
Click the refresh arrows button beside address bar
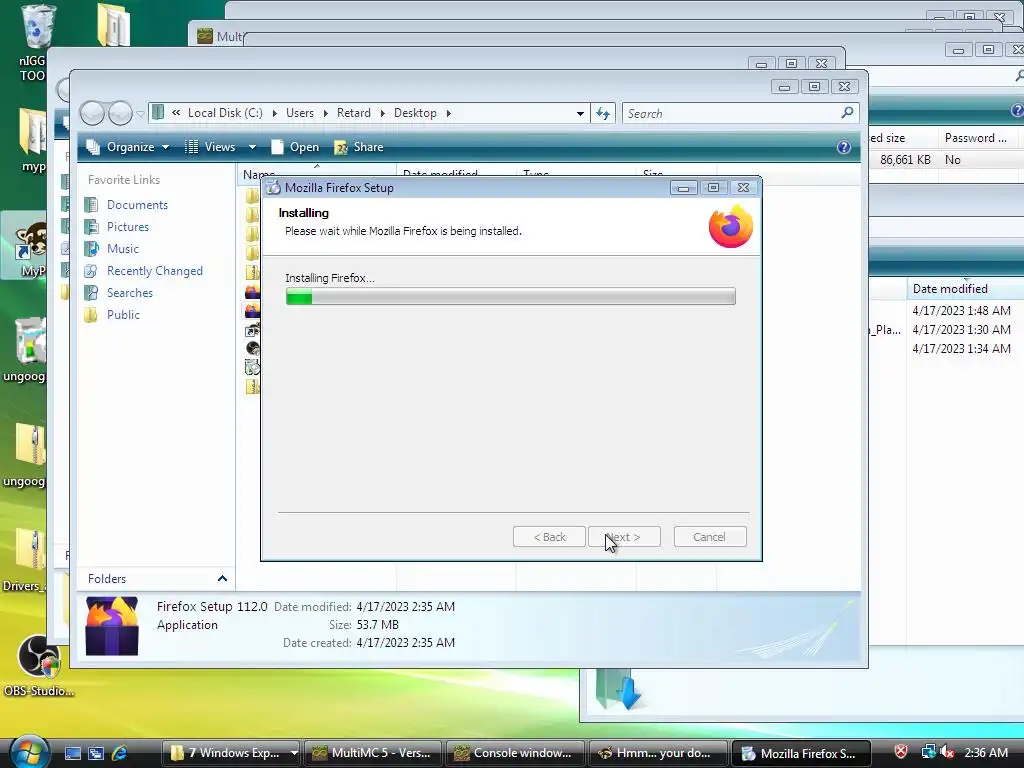603,113
